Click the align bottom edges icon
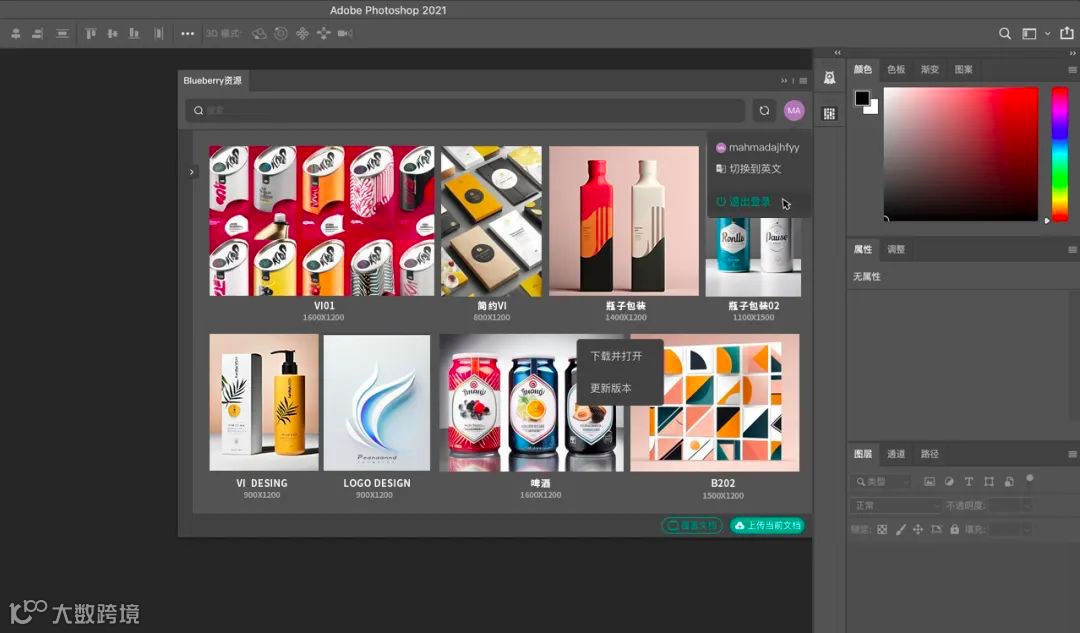 (134, 33)
